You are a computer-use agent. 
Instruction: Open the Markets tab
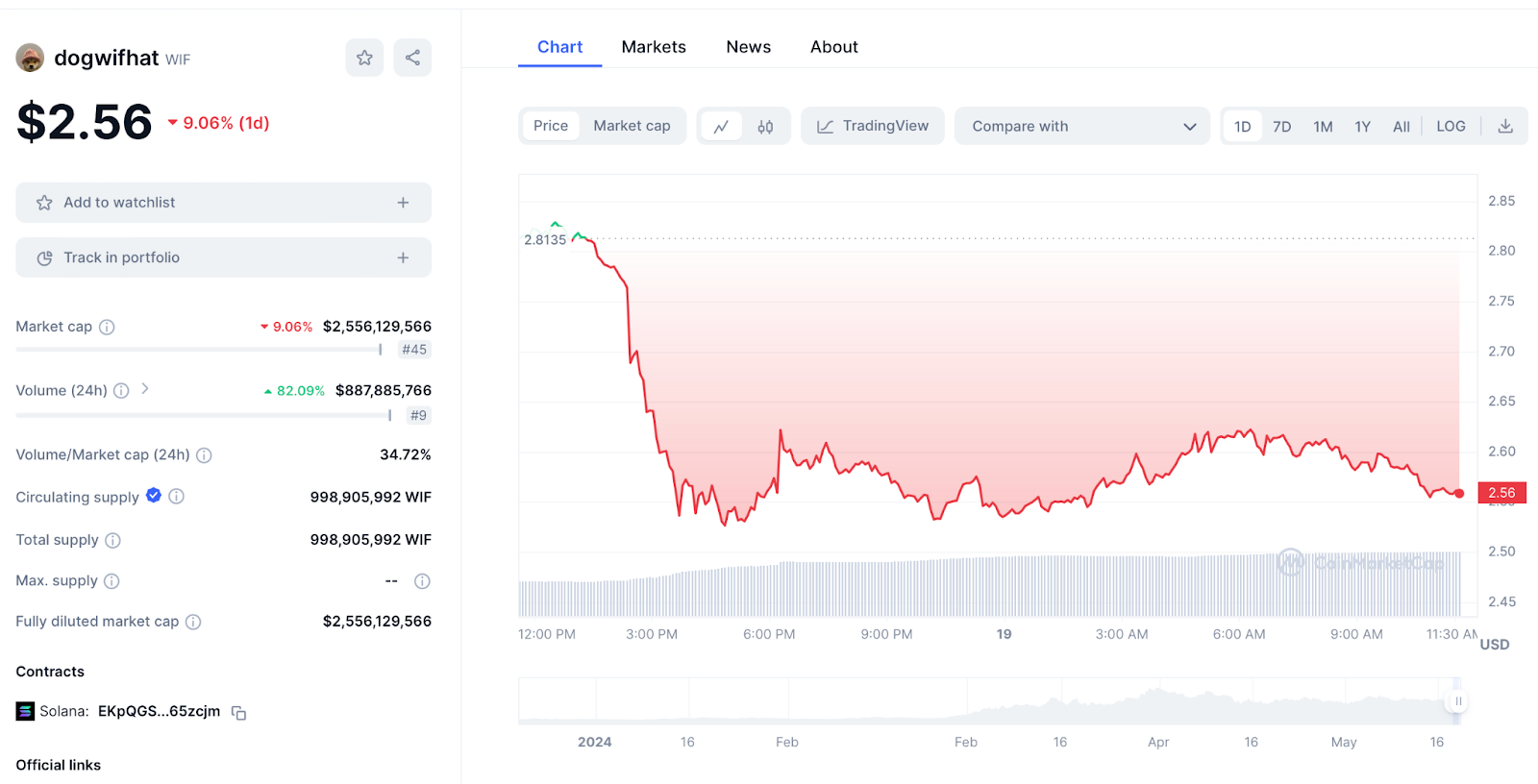pos(654,47)
